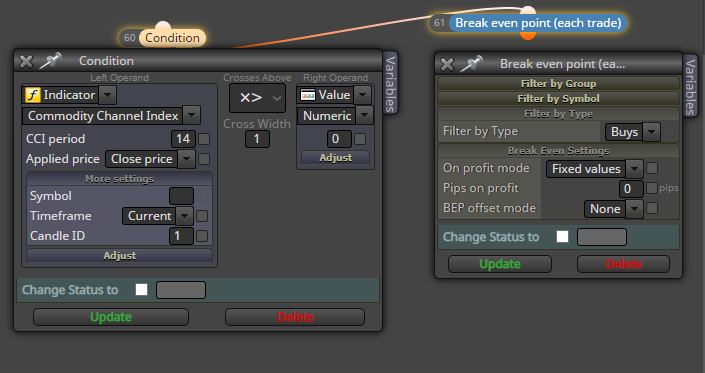Image resolution: width=705 pixels, height=373 pixels.
Task: Click the Cross Width input field
Action: tap(257, 139)
